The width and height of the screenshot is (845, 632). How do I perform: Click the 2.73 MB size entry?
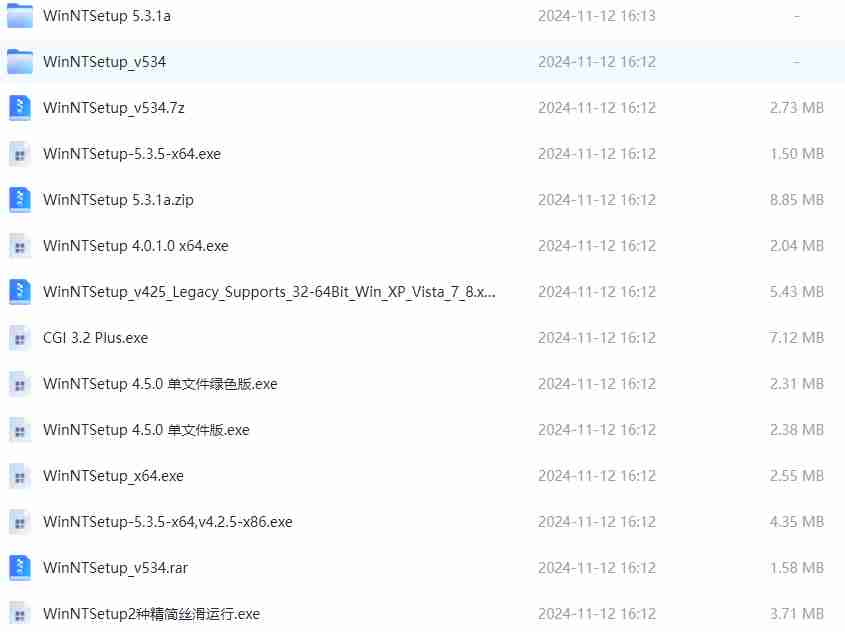(796, 108)
